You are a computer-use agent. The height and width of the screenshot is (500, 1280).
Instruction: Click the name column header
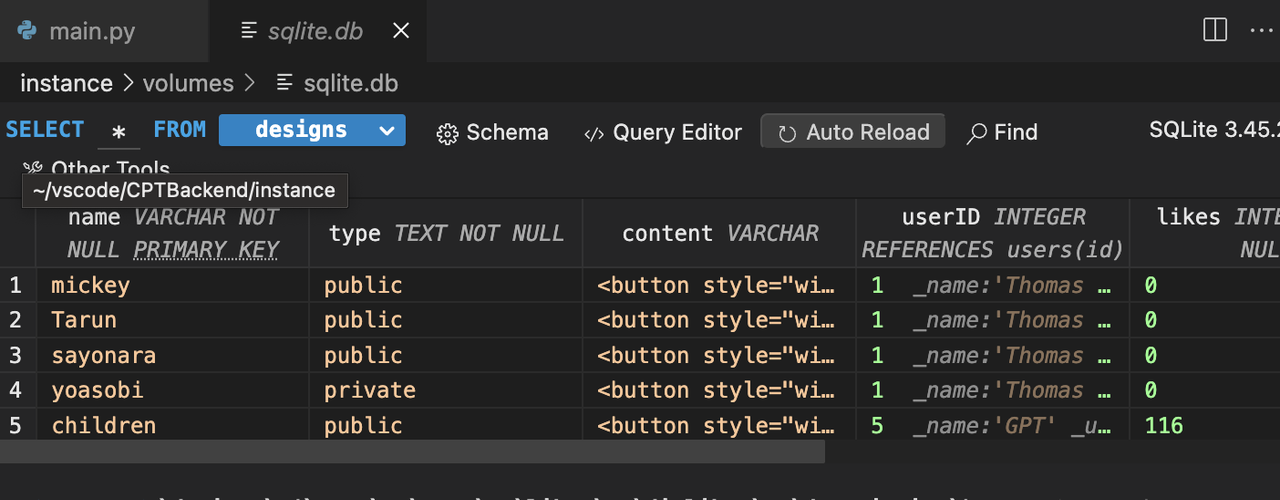pyautogui.click(x=172, y=233)
